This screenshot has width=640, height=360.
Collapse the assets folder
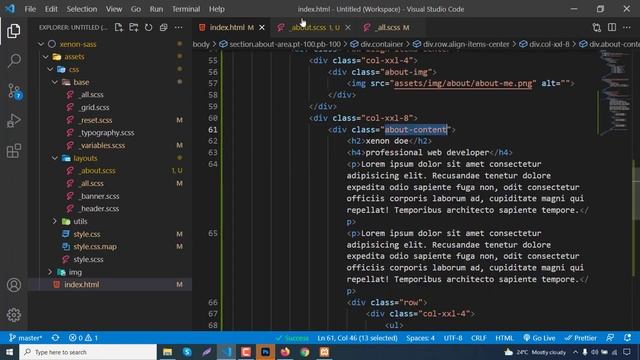pos(46,56)
